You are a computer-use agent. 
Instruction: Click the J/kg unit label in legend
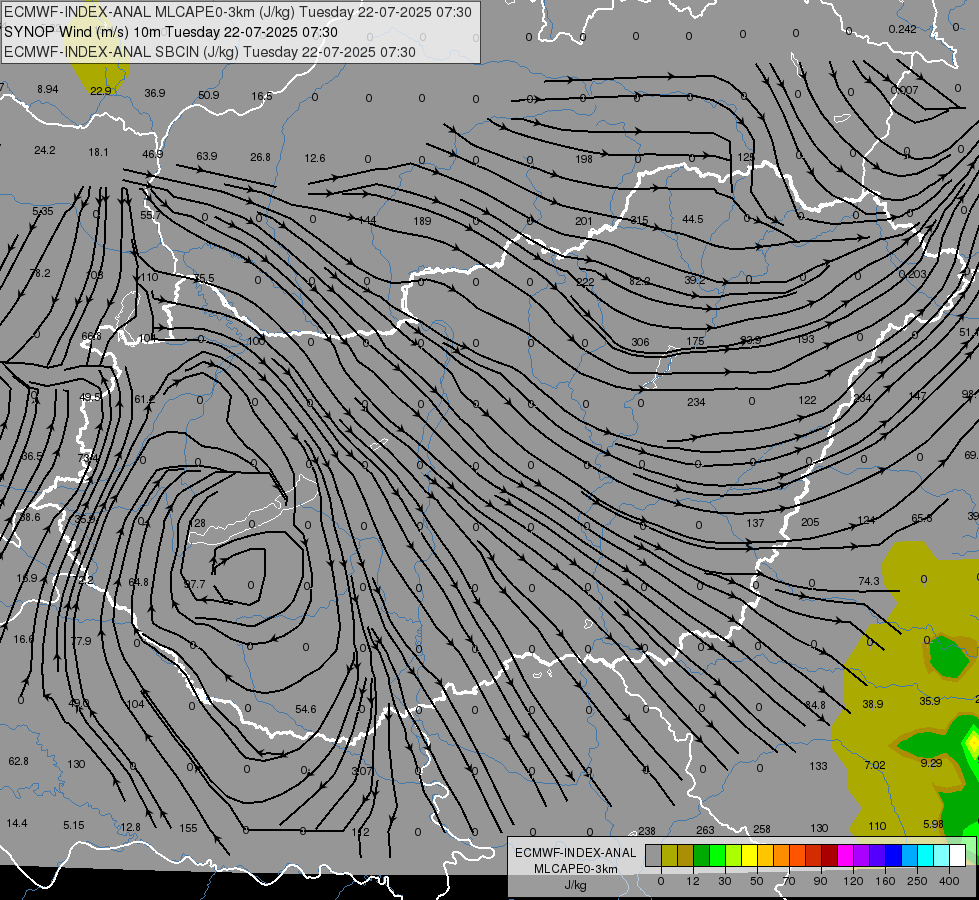coord(576,886)
